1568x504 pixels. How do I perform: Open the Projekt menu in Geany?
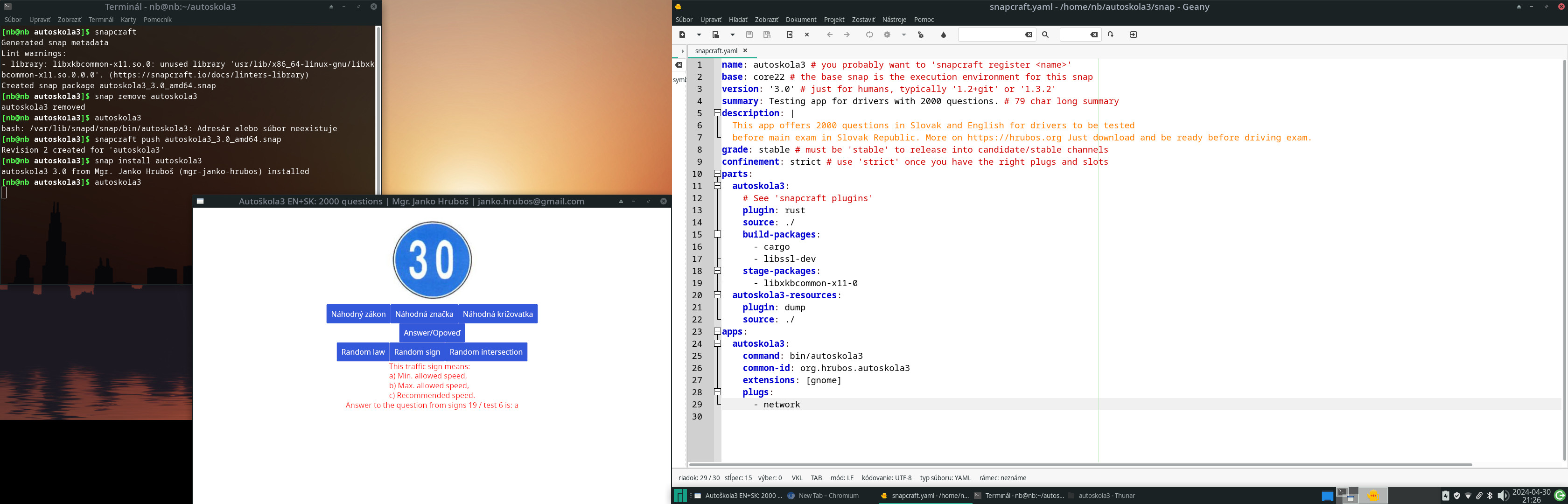coord(833,20)
